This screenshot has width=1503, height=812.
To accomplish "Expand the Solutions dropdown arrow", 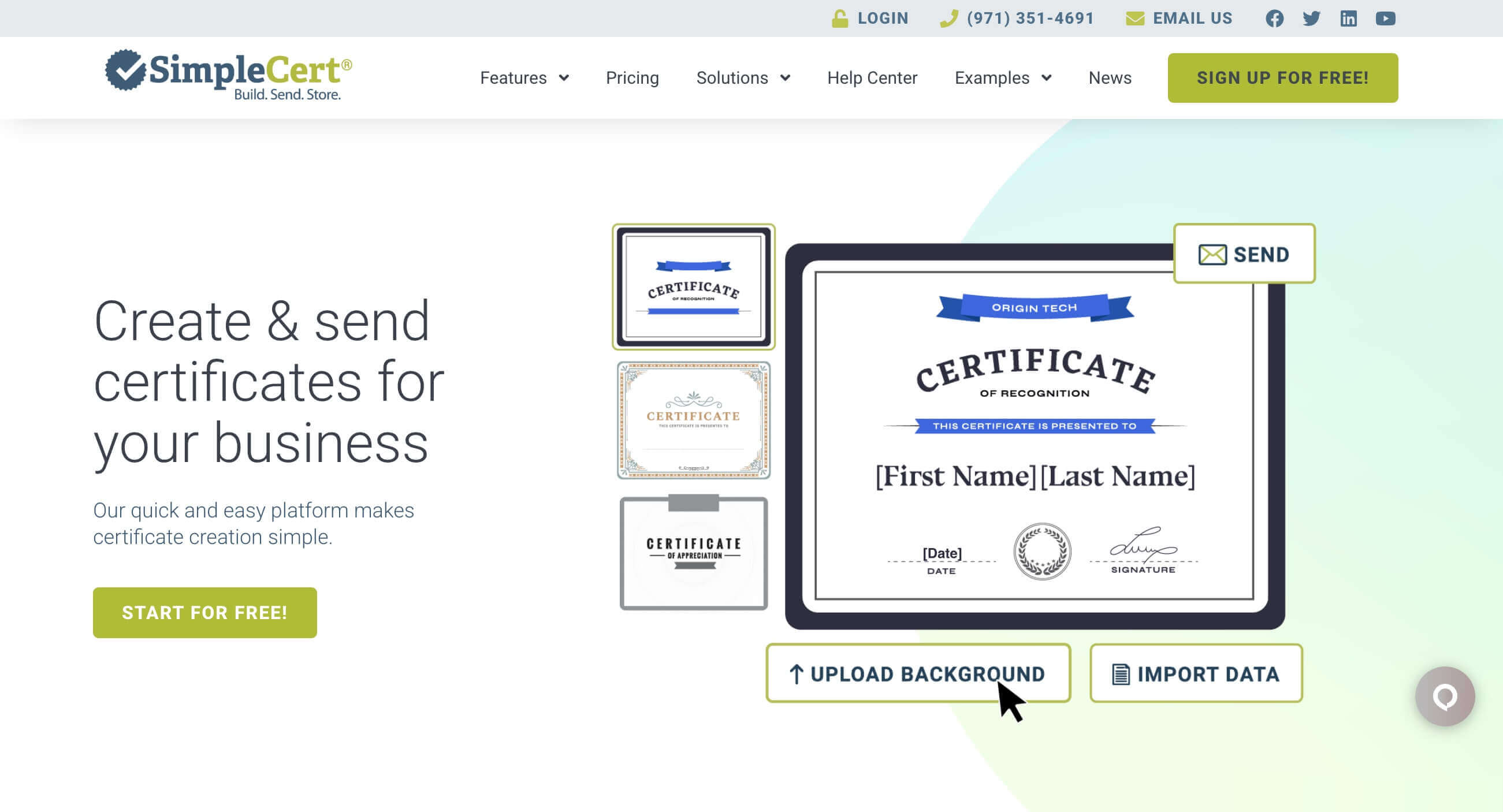I will pyautogui.click(x=785, y=77).
